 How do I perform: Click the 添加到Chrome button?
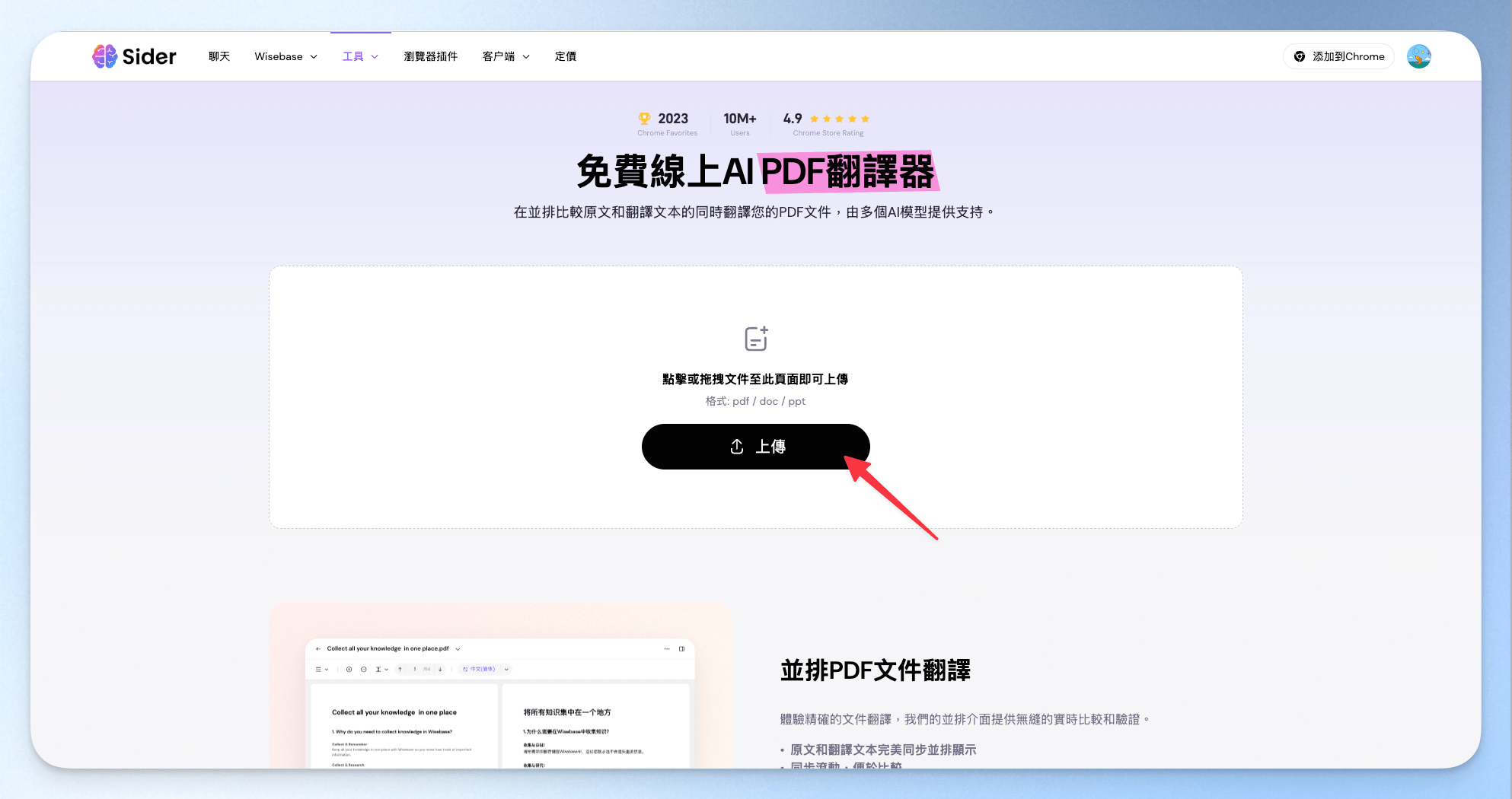tap(1338, 56)
